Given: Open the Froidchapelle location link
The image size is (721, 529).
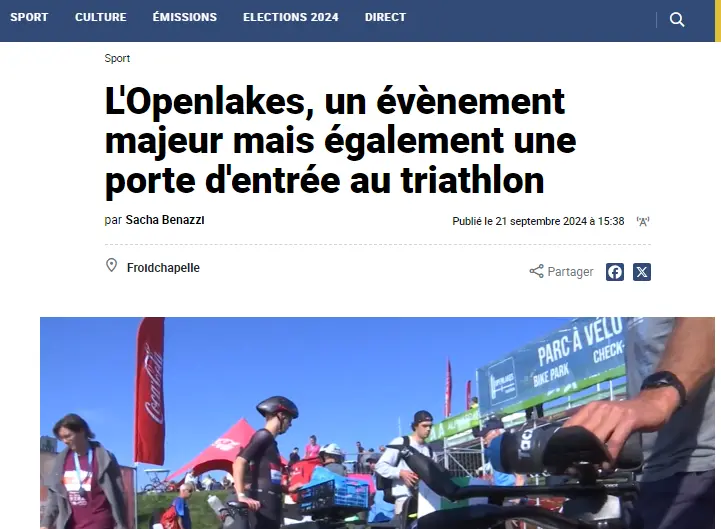Looking at the screenshot, I should [163, 268].
